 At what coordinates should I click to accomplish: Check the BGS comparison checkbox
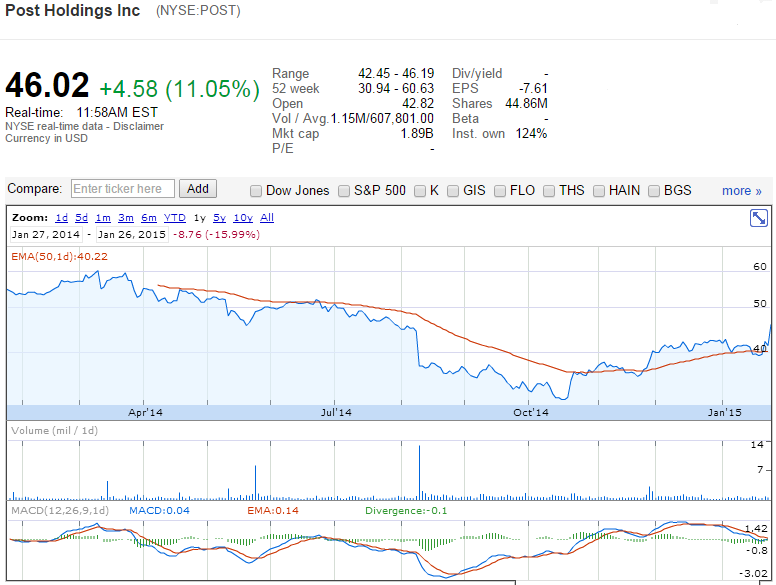point(654,191)
